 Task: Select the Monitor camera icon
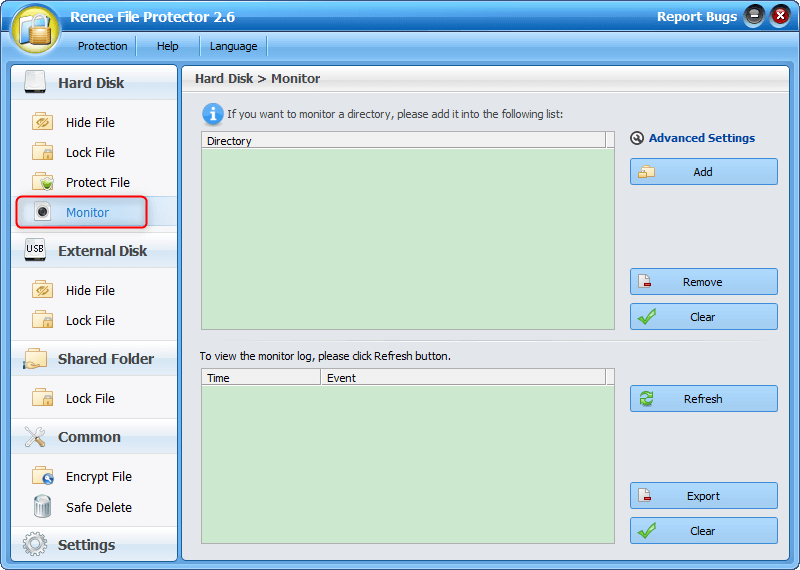pyautogui.click(x=42, y=212)
